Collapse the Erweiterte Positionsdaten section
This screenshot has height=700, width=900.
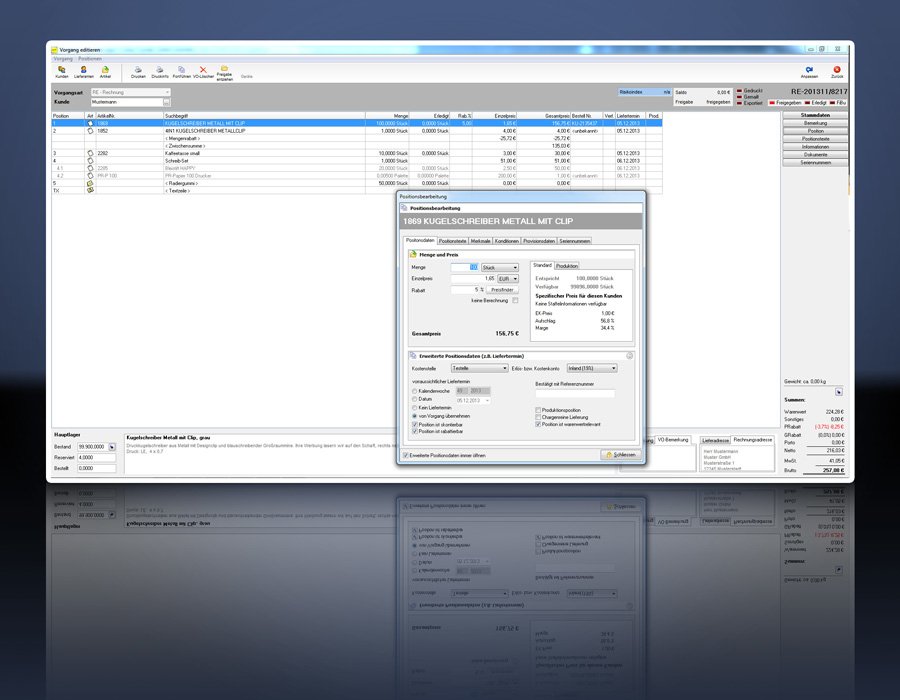(x=630, y=356)
